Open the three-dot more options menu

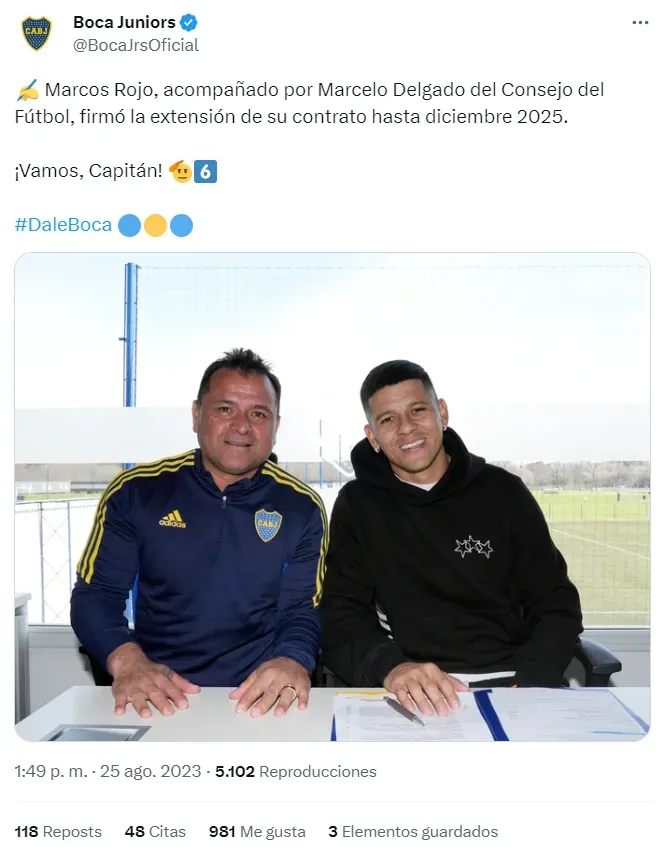[x=640, y=22]
